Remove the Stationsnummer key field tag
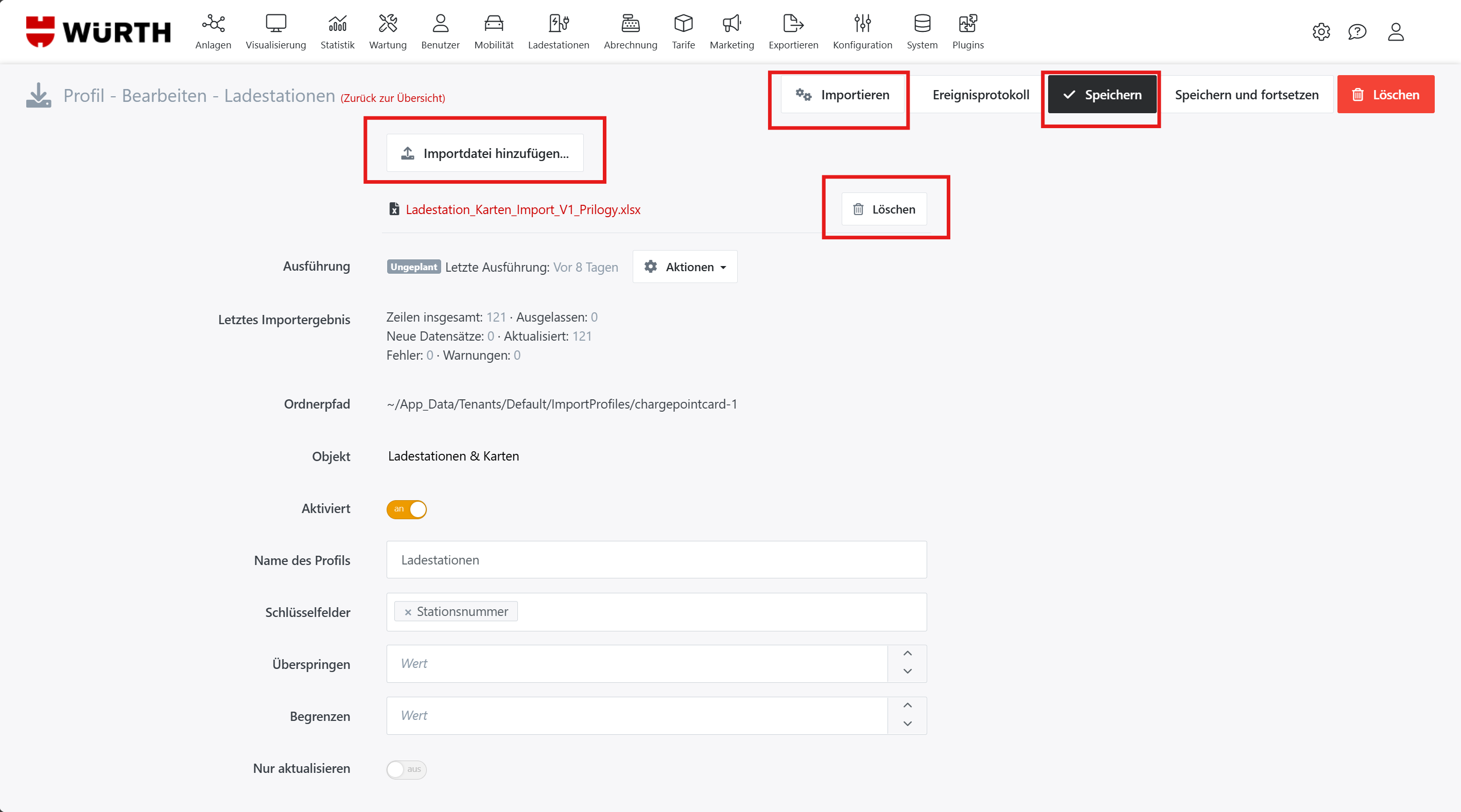 click(407, 612)
